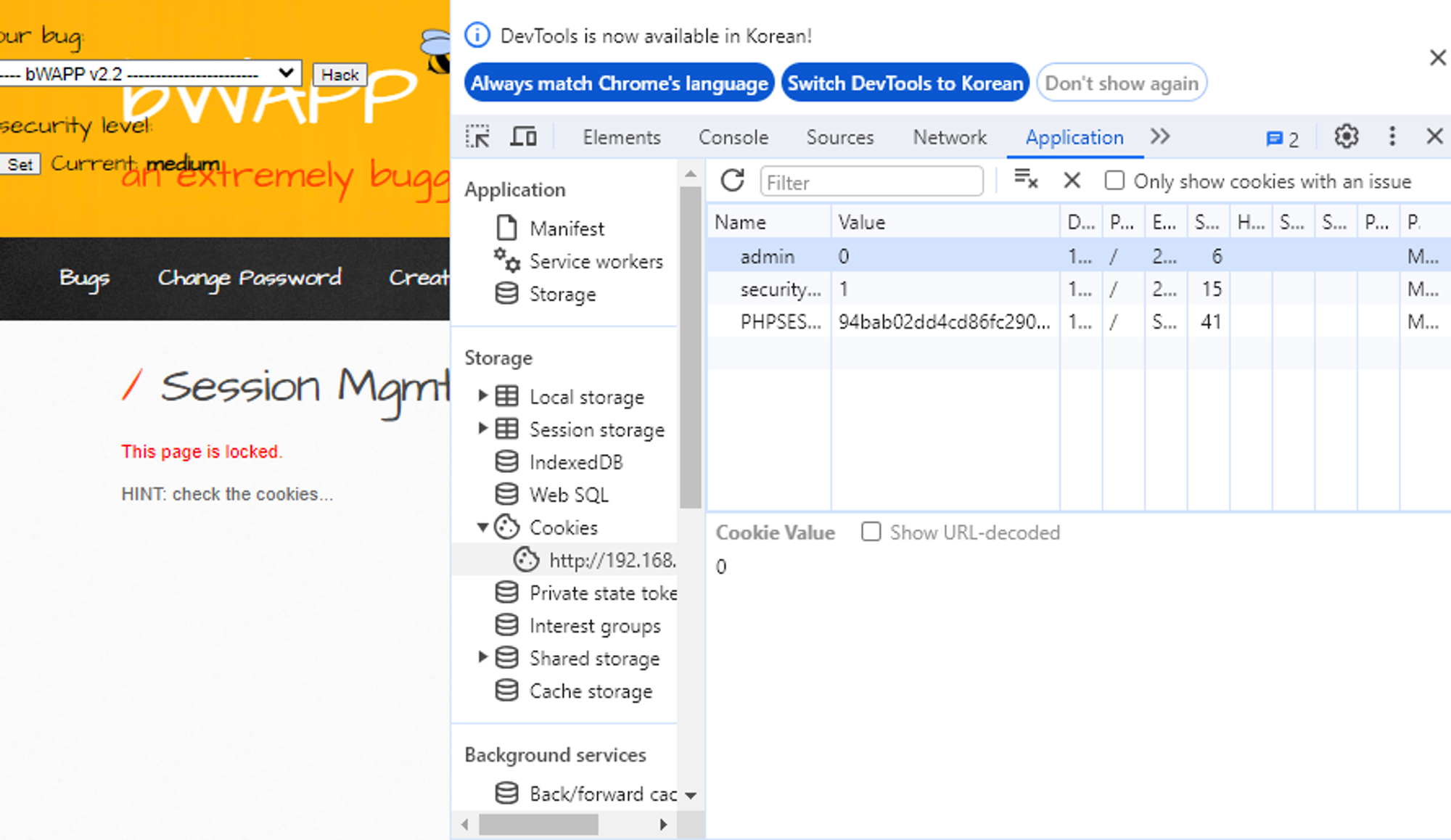Clear all cookies icon
1451x840 pixels.
pyautogui.click(x=1026, y=178)
